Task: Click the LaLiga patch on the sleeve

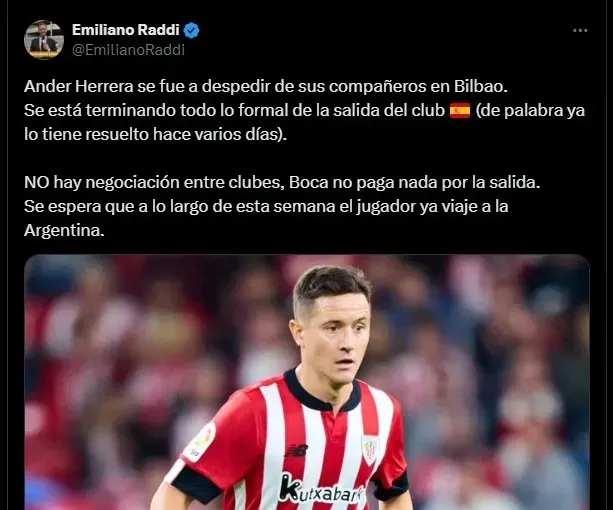Action: coord(201,442)
